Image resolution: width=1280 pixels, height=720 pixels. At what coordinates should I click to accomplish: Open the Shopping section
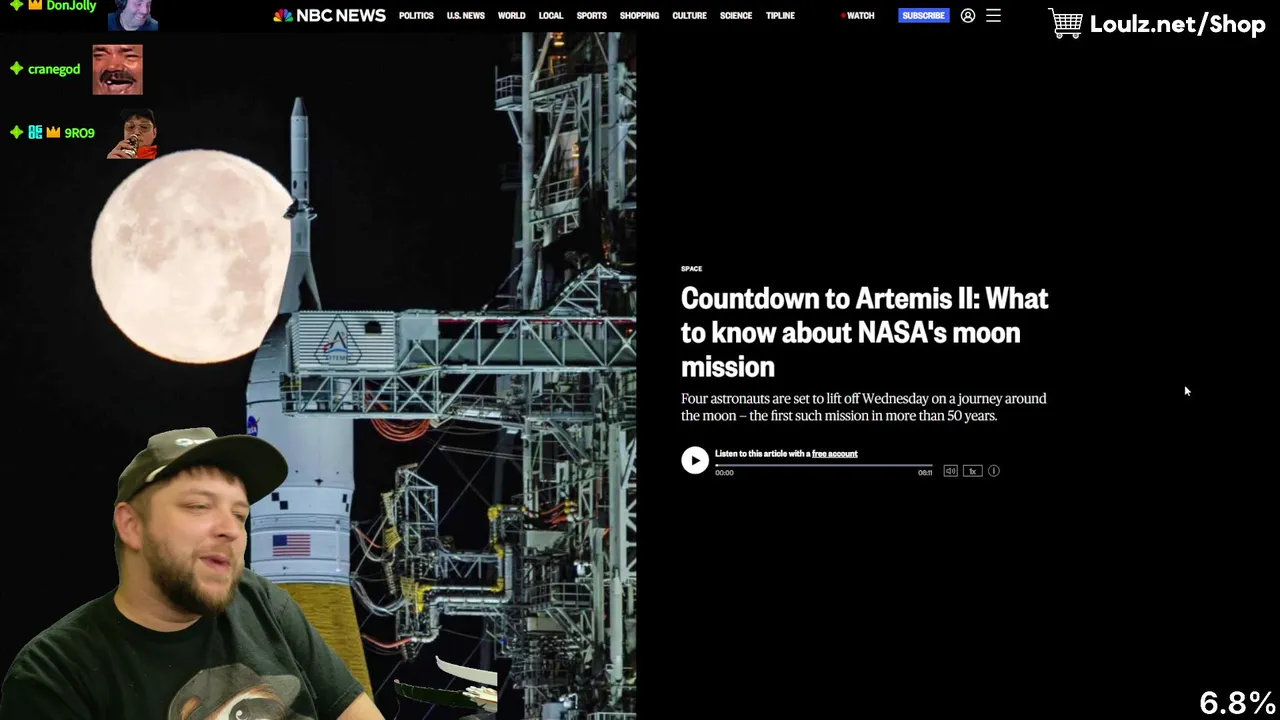(639, 16)
